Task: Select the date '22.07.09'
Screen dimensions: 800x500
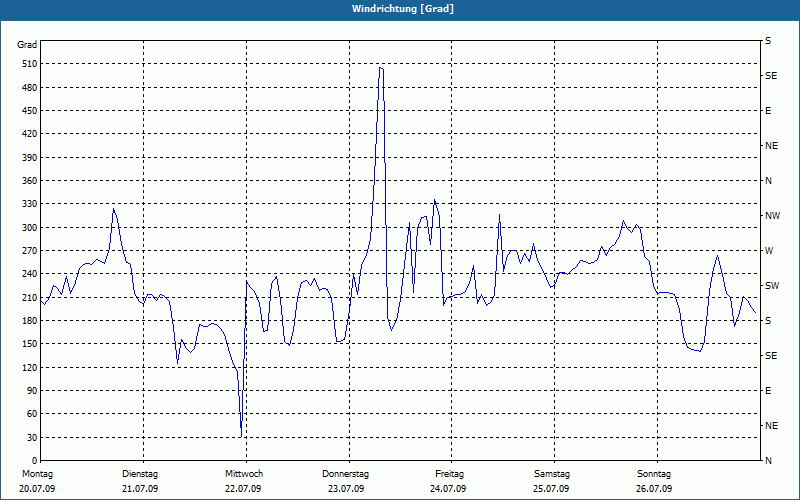Action: (243, 489)
